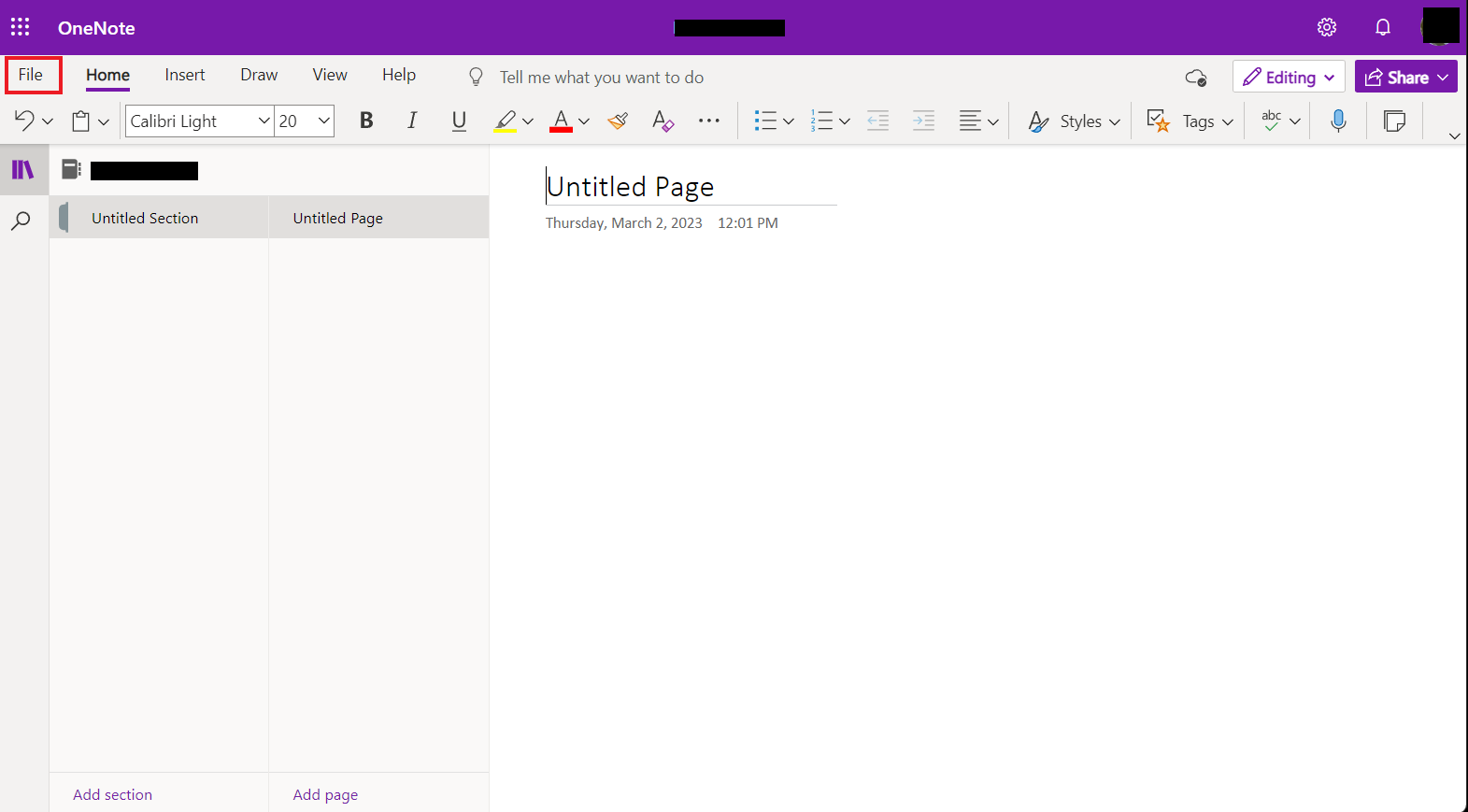Toggle Bold formatting

pos(366,121)
